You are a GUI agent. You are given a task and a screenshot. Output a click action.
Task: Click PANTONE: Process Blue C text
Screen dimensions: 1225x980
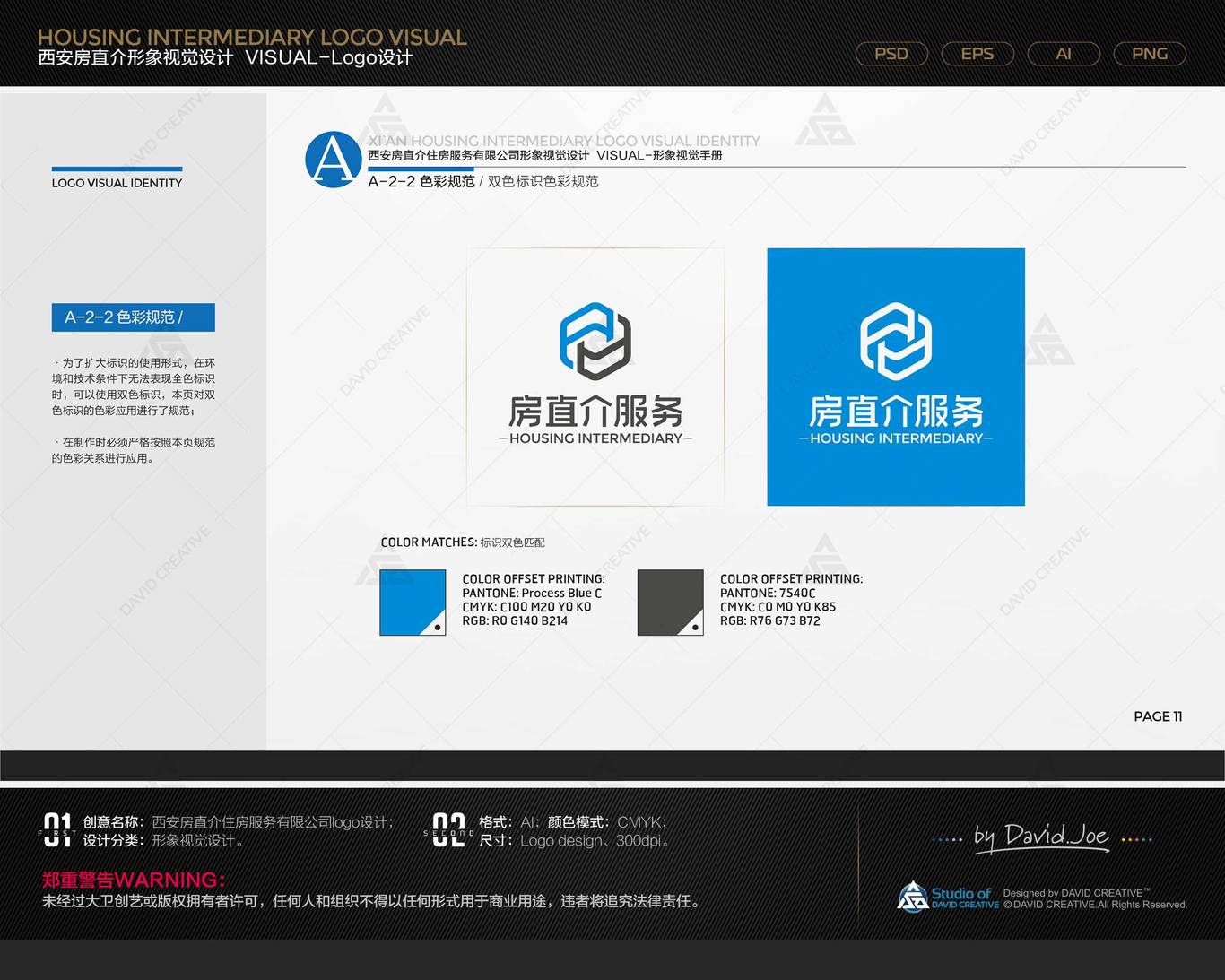(532, 594)
